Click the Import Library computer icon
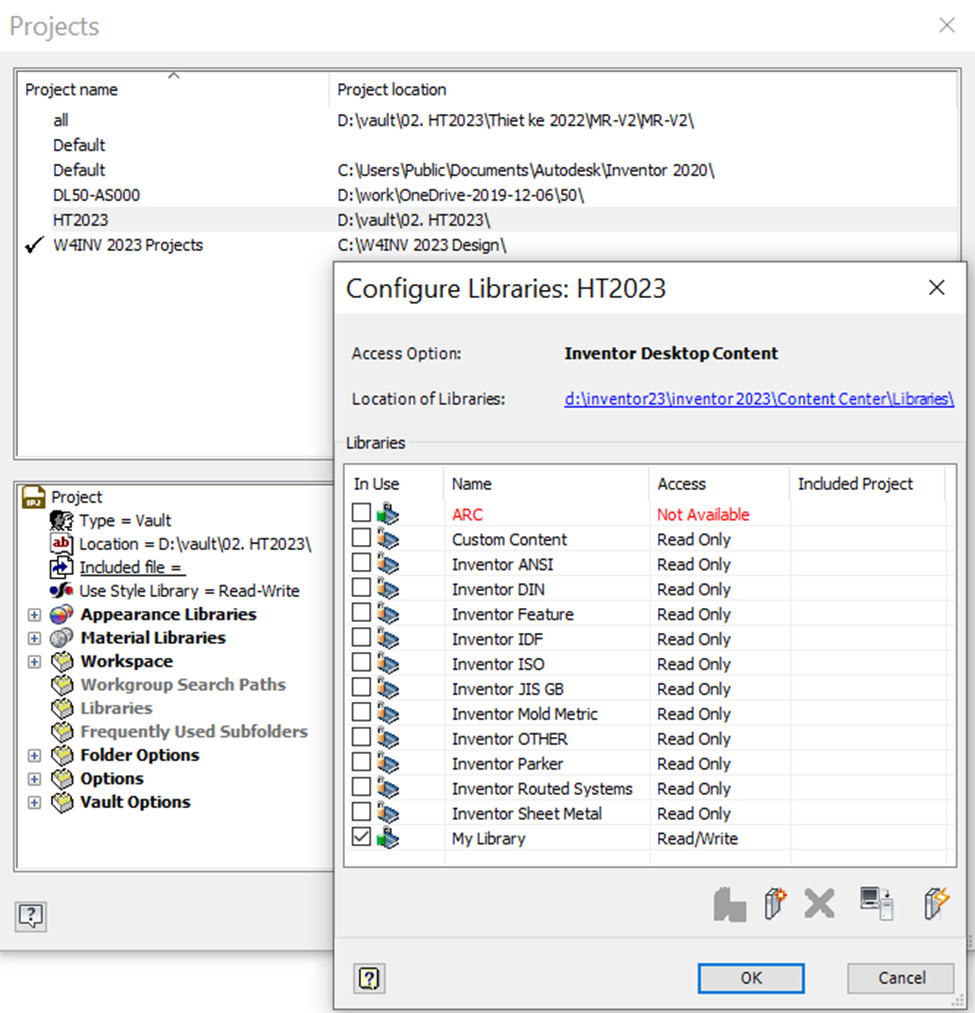Image resolution: width=975 pixels, height=1013 pixels. (x=876, y=903)
